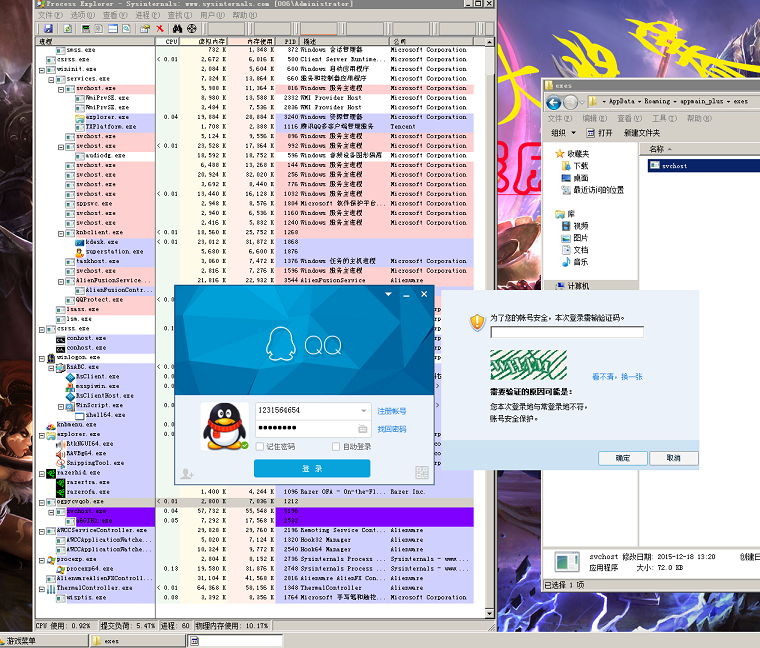Collapse the services.exe tree node
The width and height of the screenshot is (760, 648).
pos(51,79)
